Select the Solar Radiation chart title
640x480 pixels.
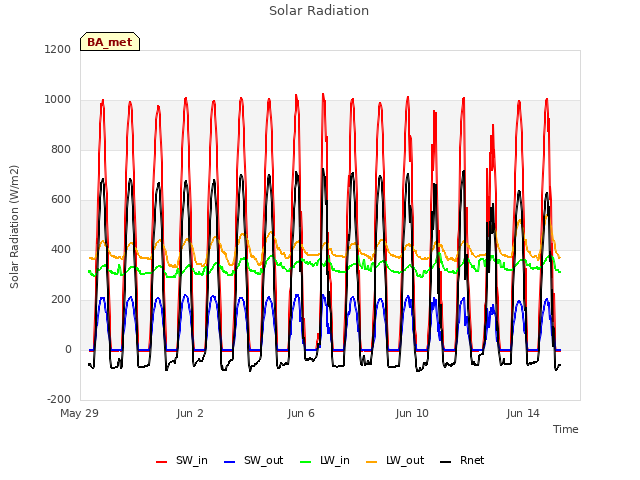coord(319,11)
